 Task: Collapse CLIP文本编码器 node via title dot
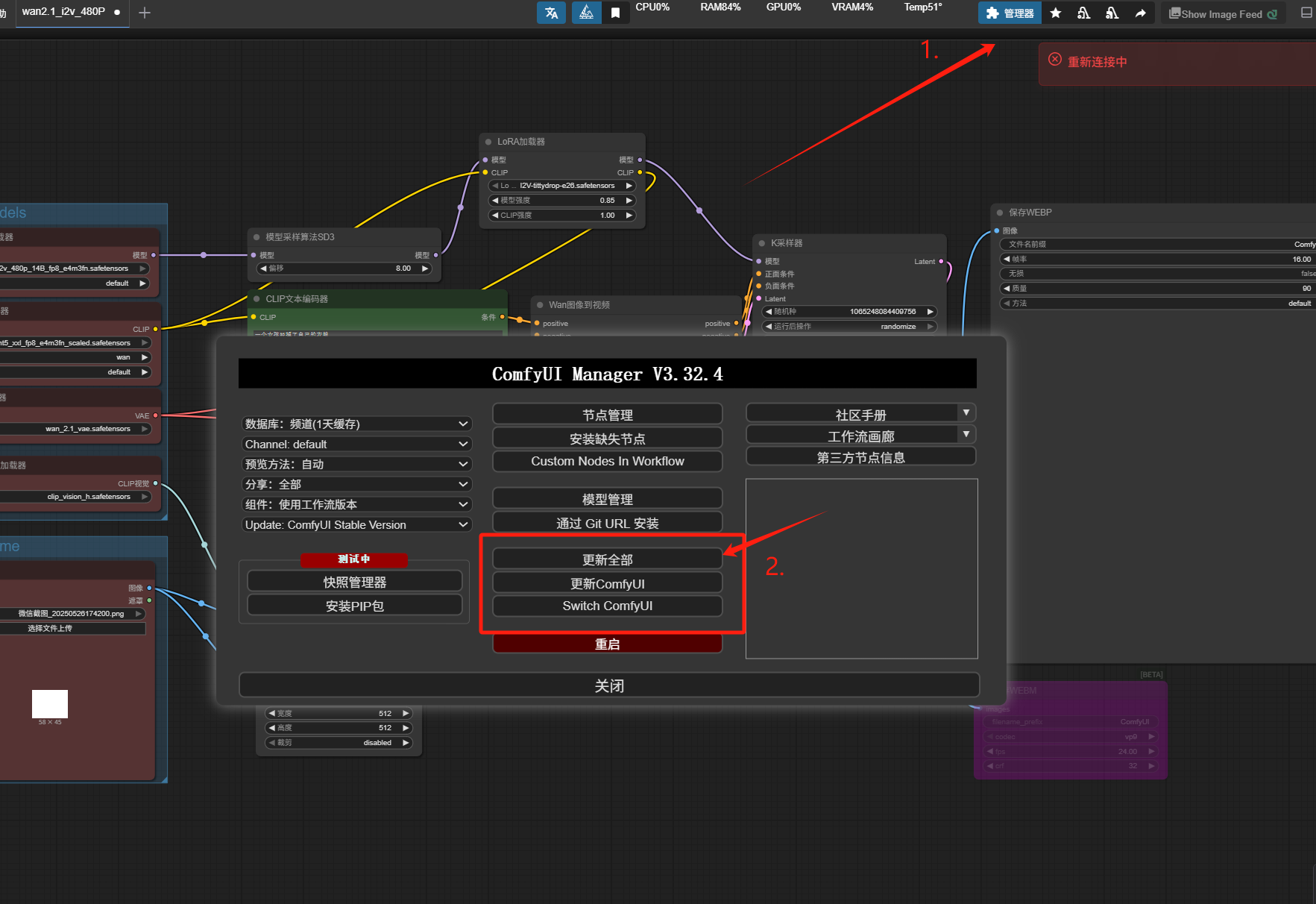256,299
